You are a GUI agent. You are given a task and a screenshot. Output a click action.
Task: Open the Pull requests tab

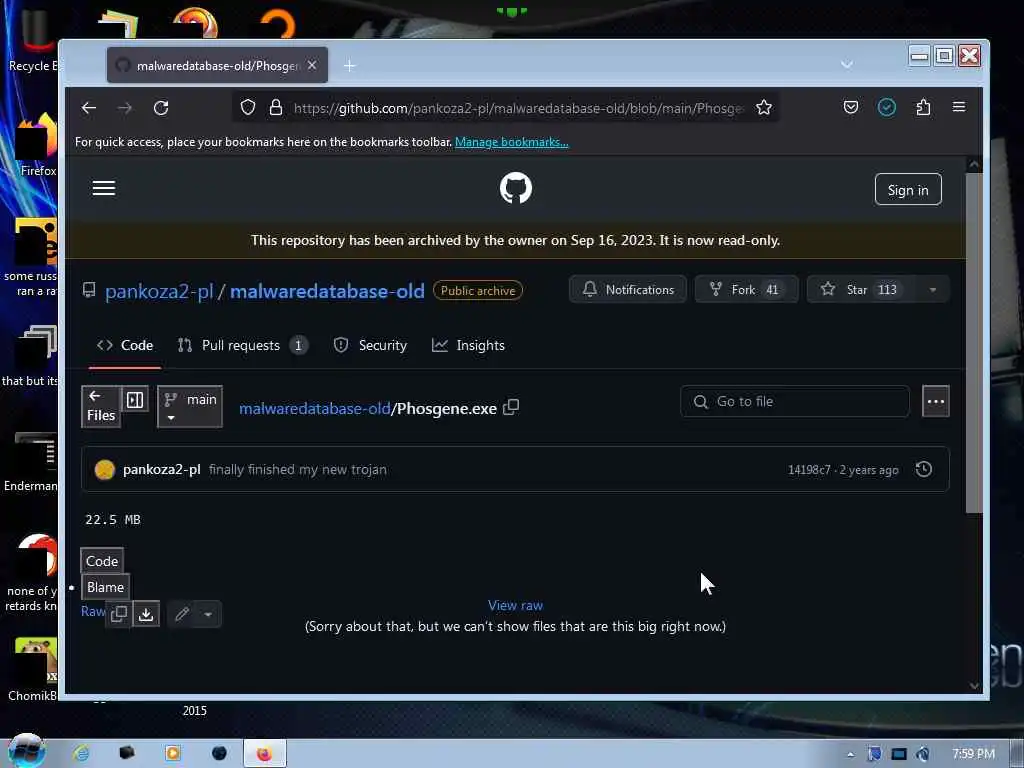[242, 345]
